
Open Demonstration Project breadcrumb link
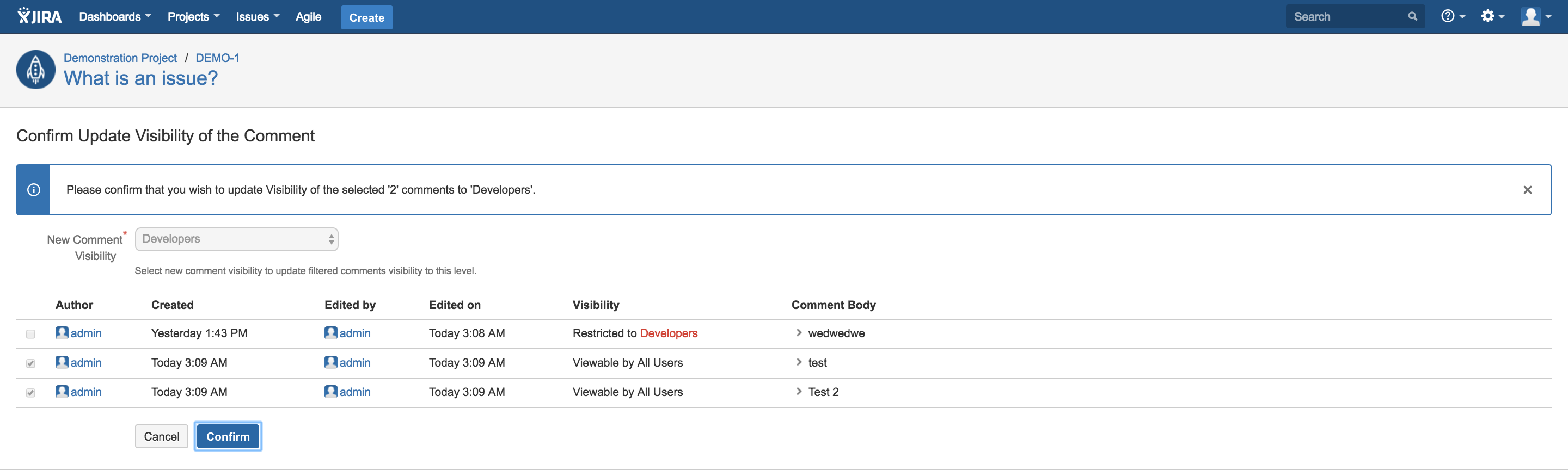(120, 58)
